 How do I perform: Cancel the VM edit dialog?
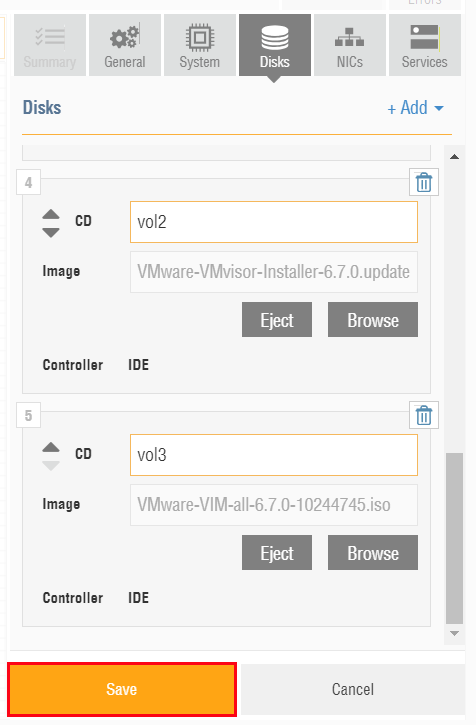point(353,689)
